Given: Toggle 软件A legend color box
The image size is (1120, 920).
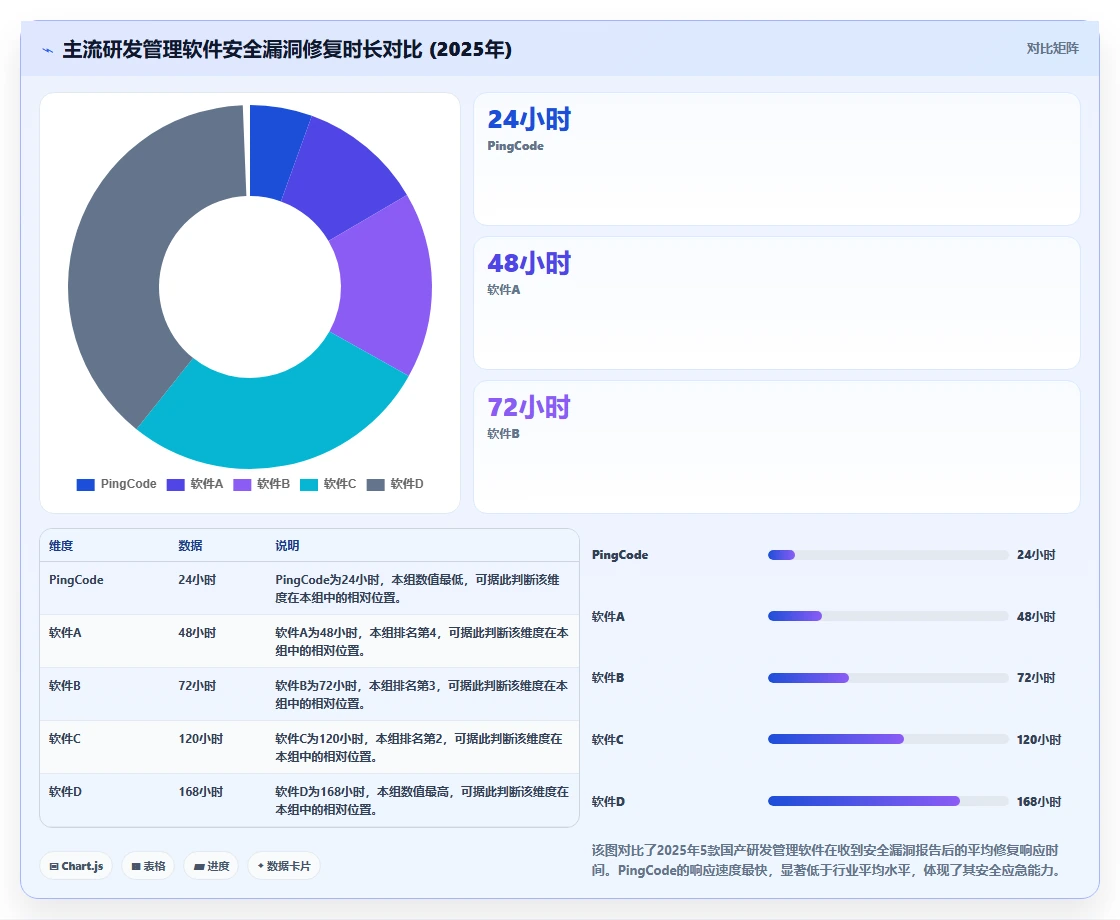Looking at the screenshot, I should pos(176,484).
